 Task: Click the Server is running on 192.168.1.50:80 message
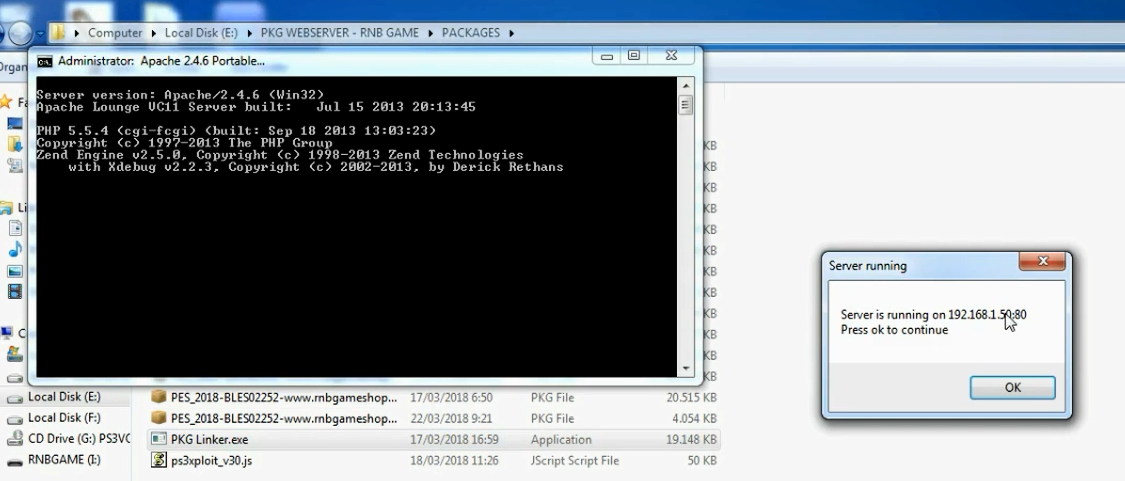(933, 314)
